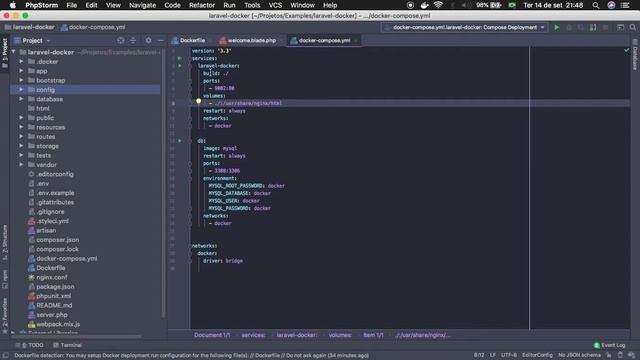640x360 pixels.
Task: Toggle the Structure tool window button
Action: 5,242
